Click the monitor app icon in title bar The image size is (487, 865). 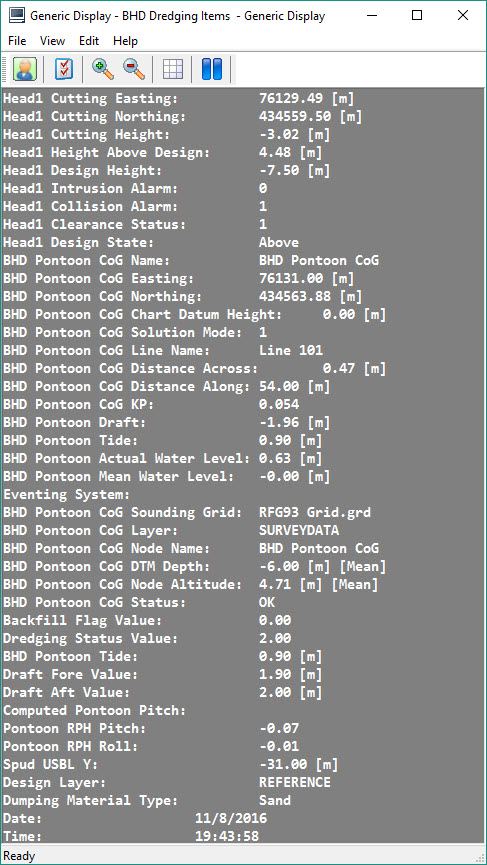tap(16, 15)
